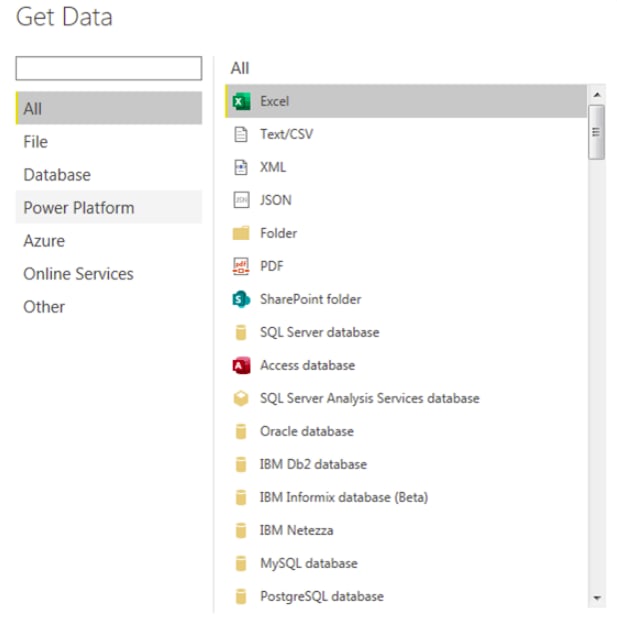Switch to the File category
The width and height of the screenshot is (617, 630).
[x=109, y=142]
